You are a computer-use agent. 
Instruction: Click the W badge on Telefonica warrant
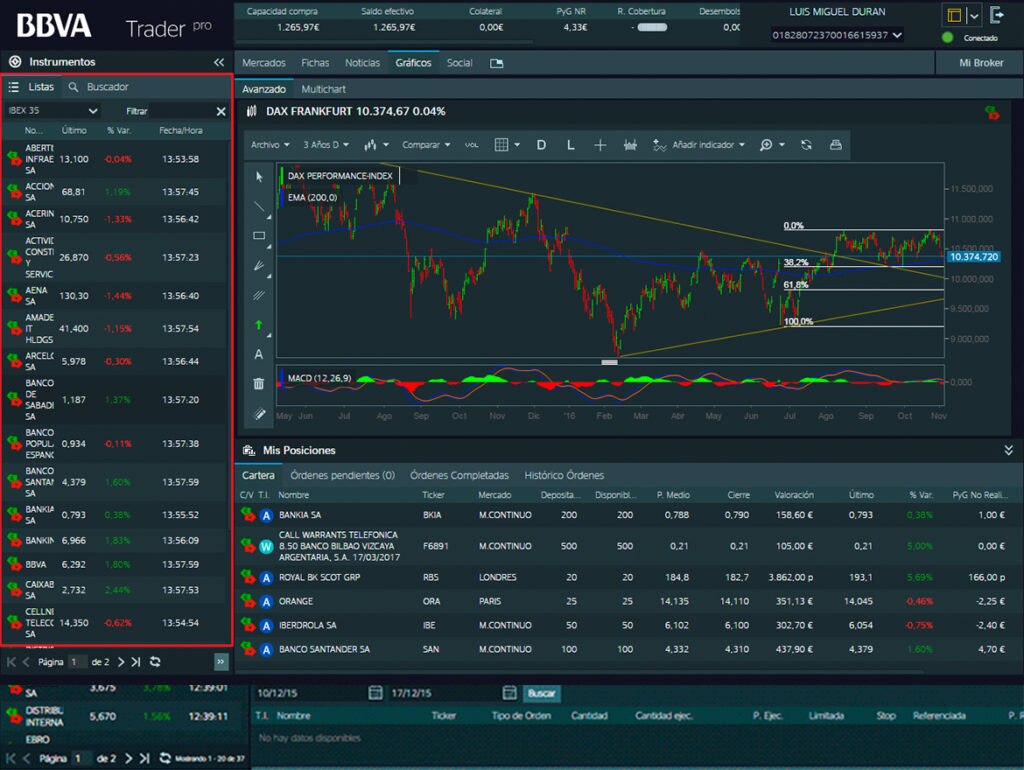pyautogui.click(x=266, y=547)
